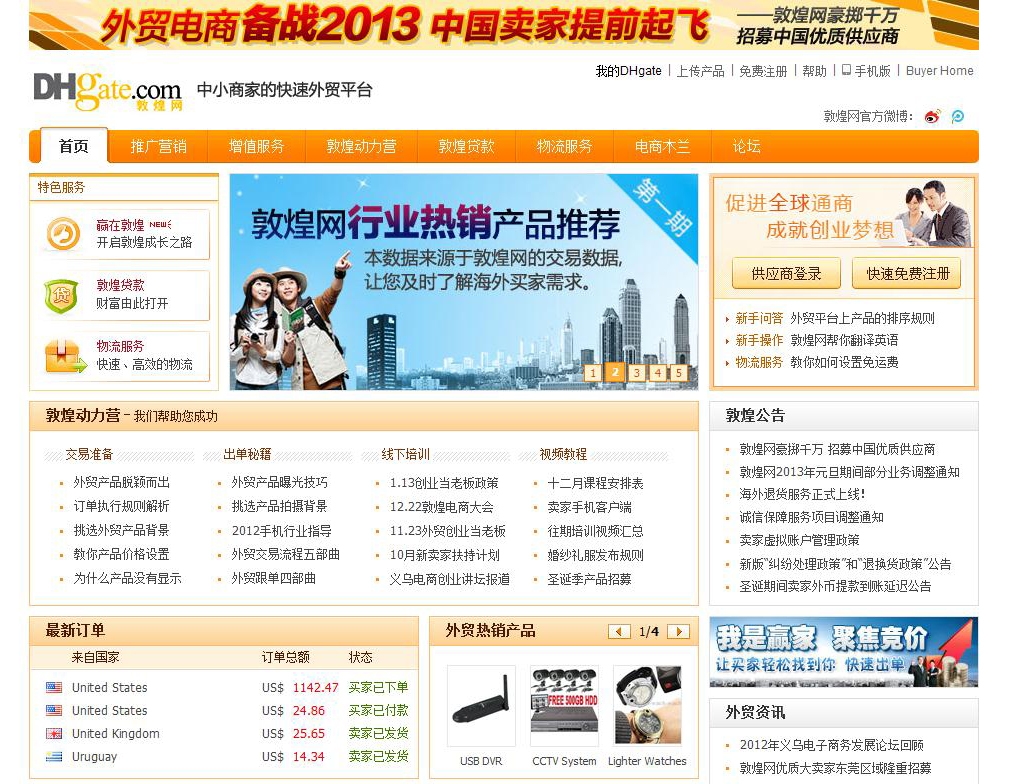
Task: Open 敦煌网优质大卖家东莞区域隆重招募 news
Action: click(x=835, y=768)
